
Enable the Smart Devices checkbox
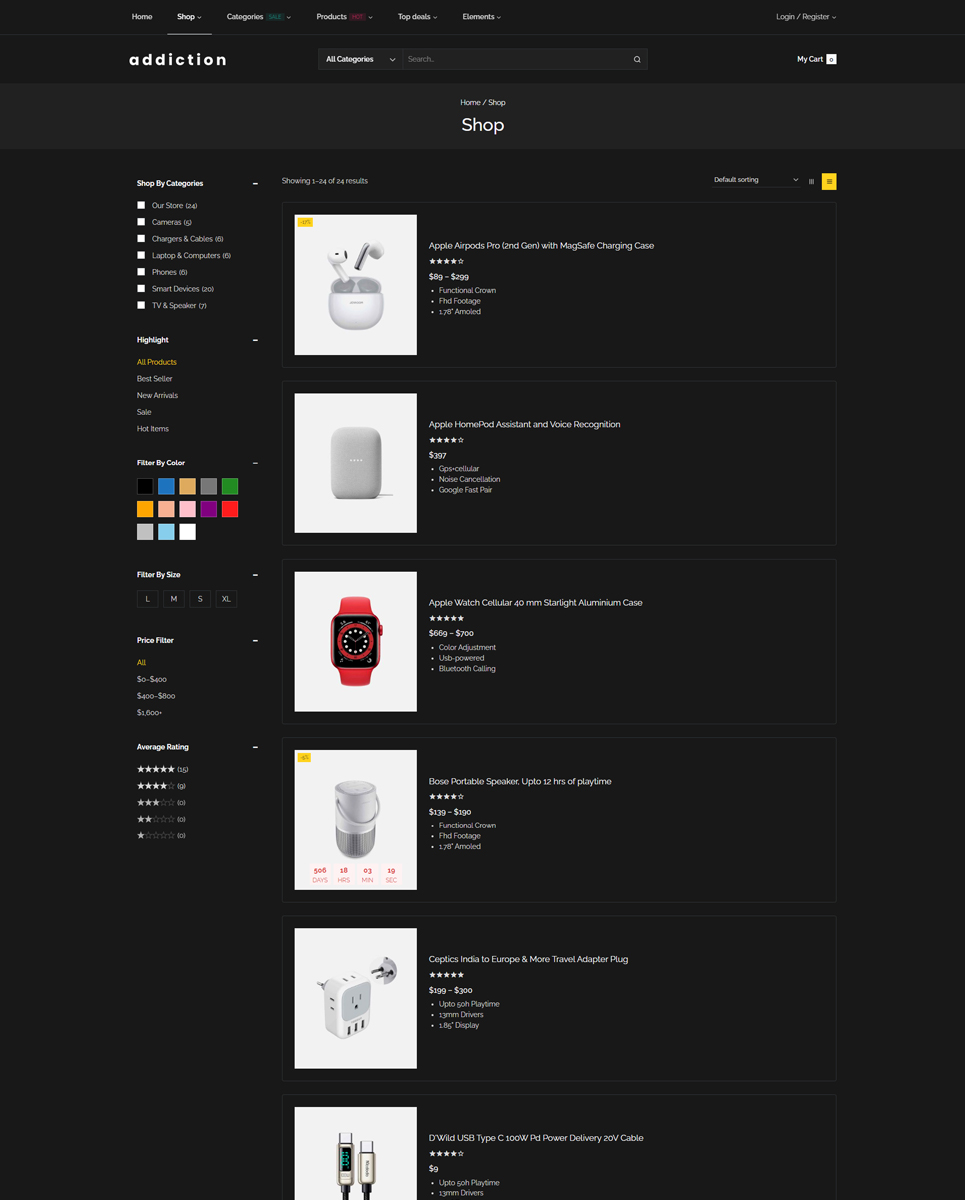(141, 288)
